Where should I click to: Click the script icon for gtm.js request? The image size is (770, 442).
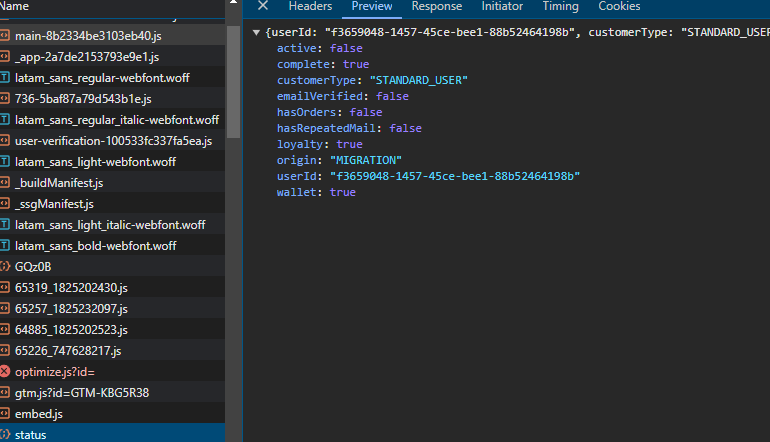point(5,392)
